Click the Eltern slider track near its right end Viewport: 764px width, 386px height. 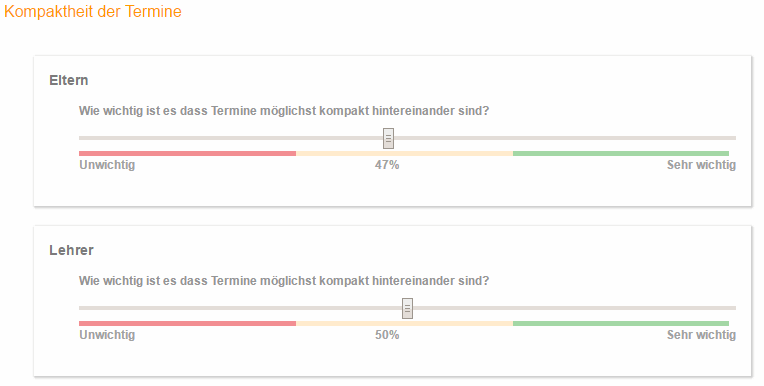pos(721,138)
